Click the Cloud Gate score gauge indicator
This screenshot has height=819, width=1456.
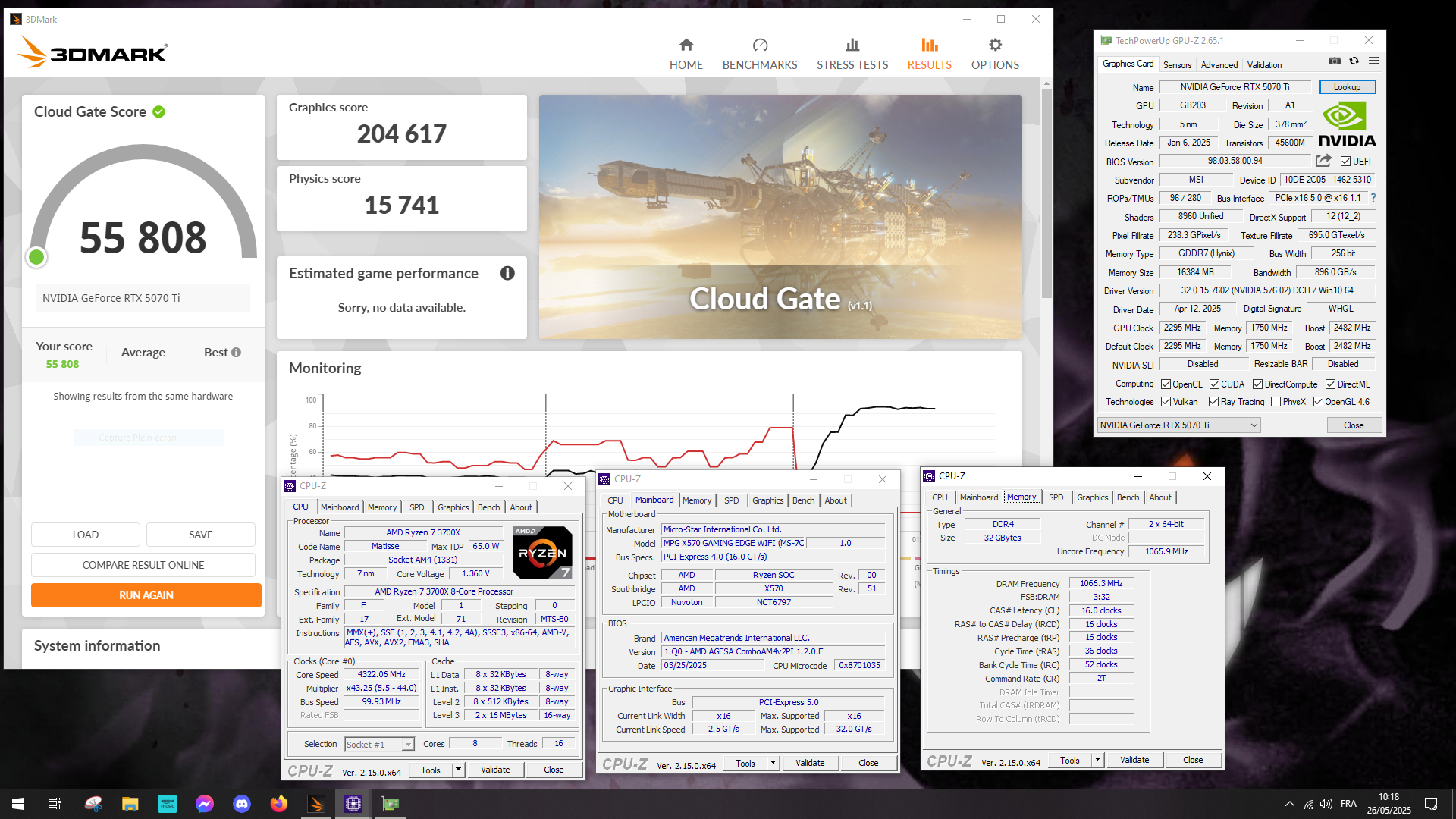(x=36, y=257)
